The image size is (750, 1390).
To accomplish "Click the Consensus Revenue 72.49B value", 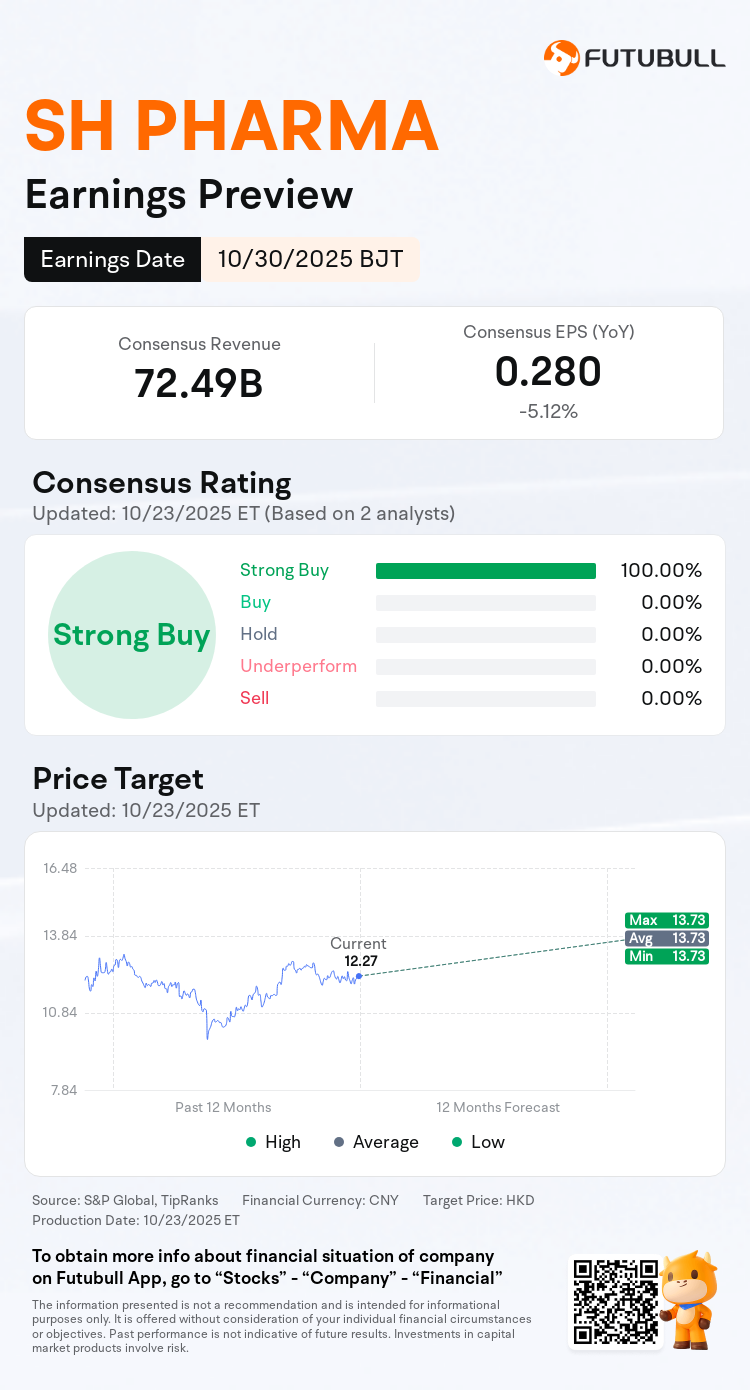I will (x=199, y=384).
